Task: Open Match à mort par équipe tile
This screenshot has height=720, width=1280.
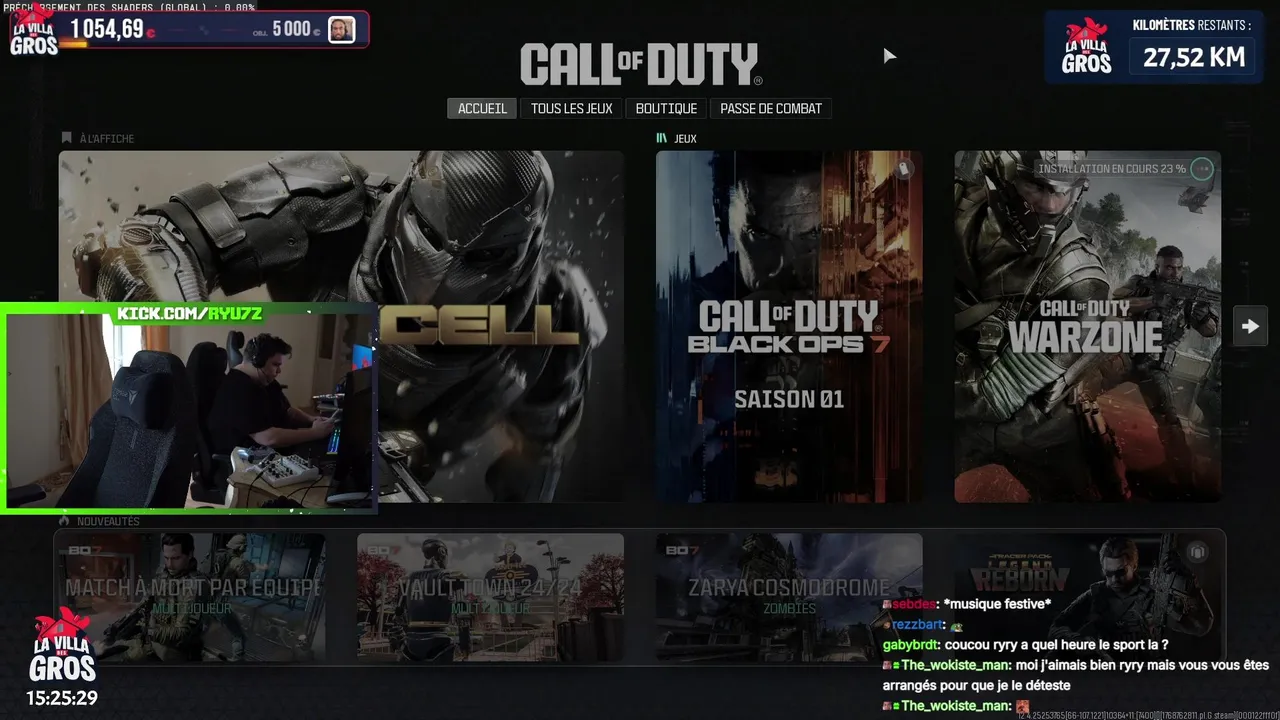Action: tap(191, 597)
